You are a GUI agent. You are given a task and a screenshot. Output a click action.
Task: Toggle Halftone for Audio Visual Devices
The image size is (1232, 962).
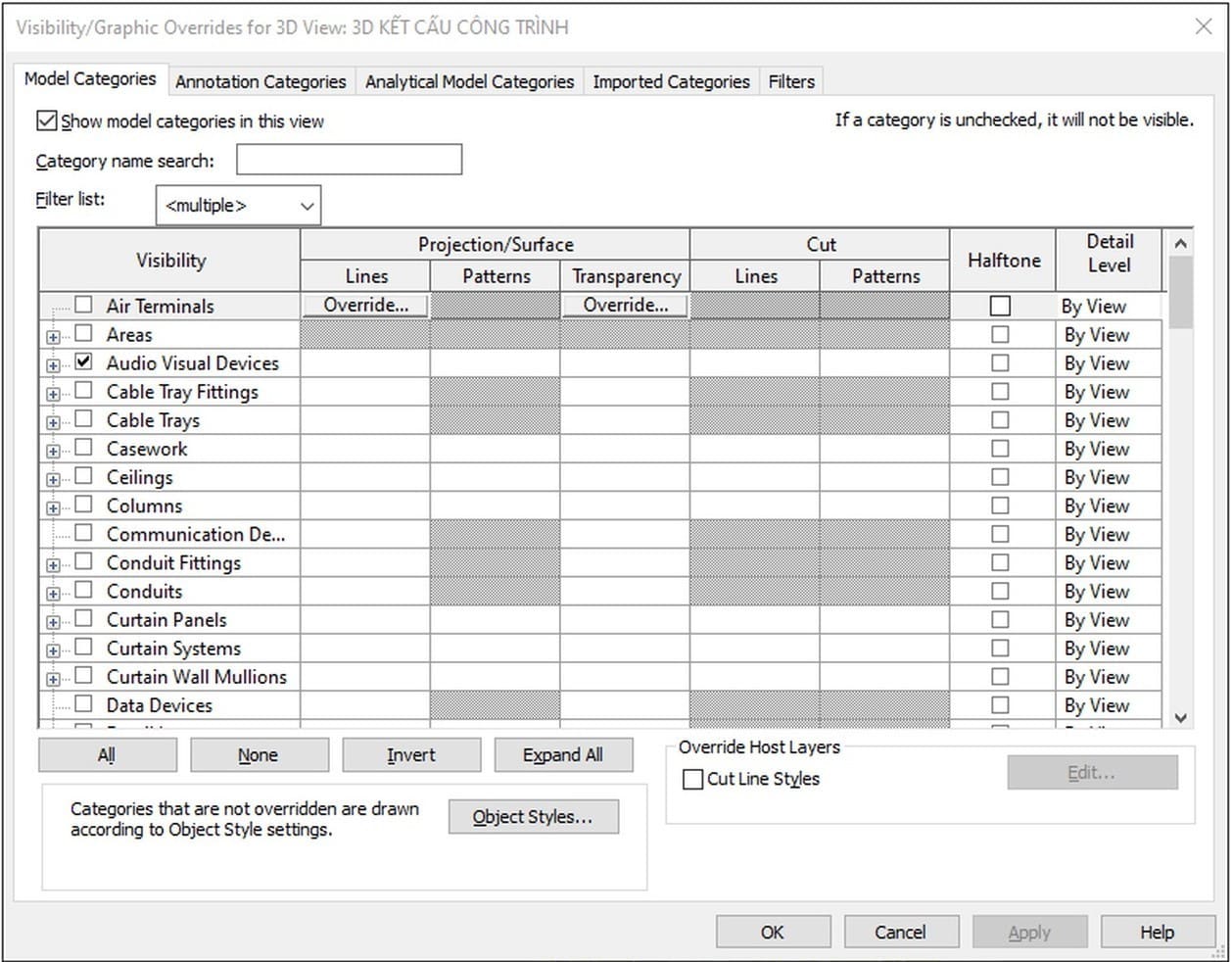(x=1000, y=362)
